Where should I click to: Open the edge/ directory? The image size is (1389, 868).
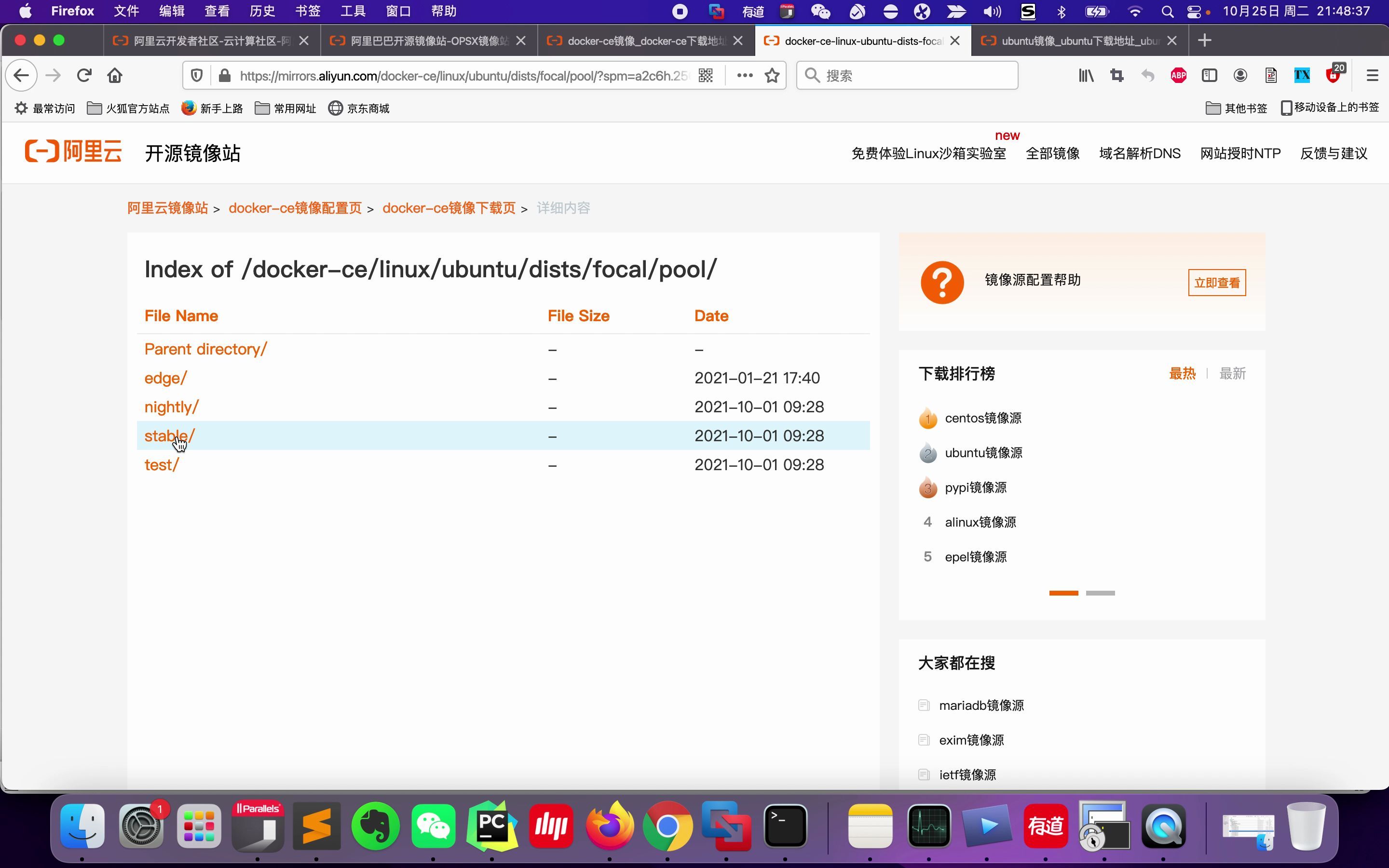pos(165,378)
